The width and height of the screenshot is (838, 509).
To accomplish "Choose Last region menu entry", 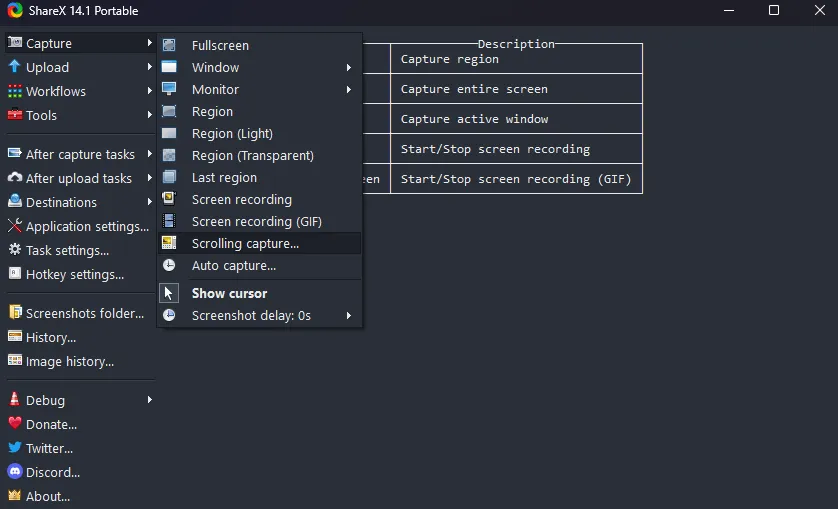I will tap(224, 177).
